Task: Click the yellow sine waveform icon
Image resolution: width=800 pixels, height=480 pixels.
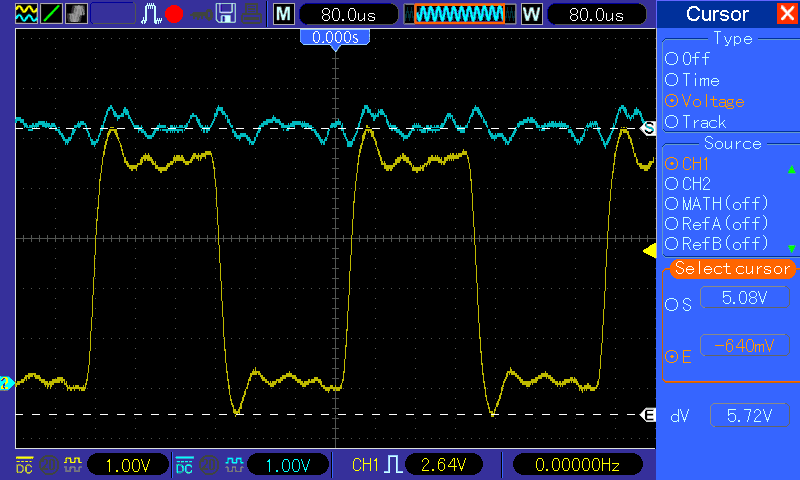Action: tap(26, 14)
